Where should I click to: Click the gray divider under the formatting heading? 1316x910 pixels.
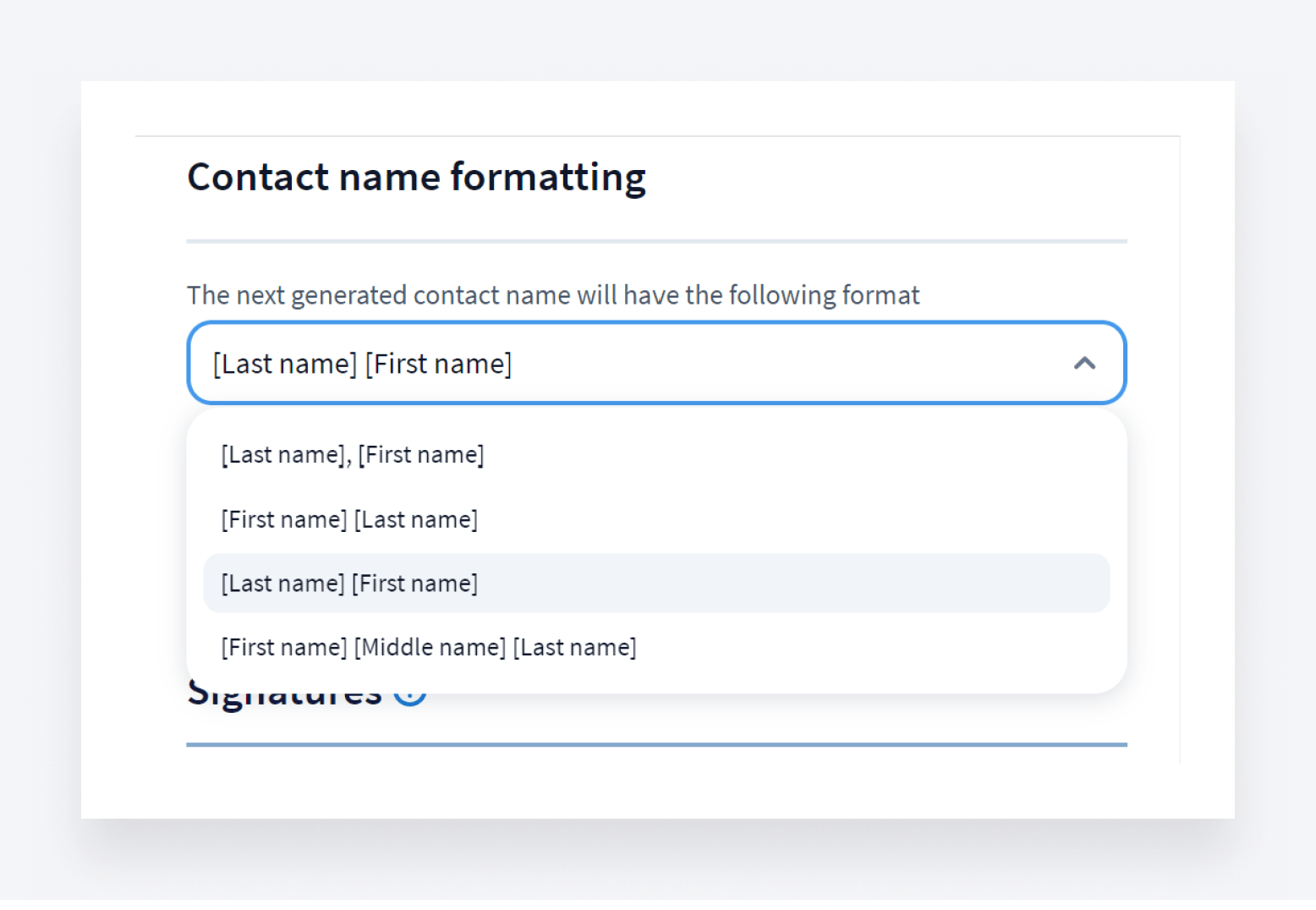pos(656,241)
